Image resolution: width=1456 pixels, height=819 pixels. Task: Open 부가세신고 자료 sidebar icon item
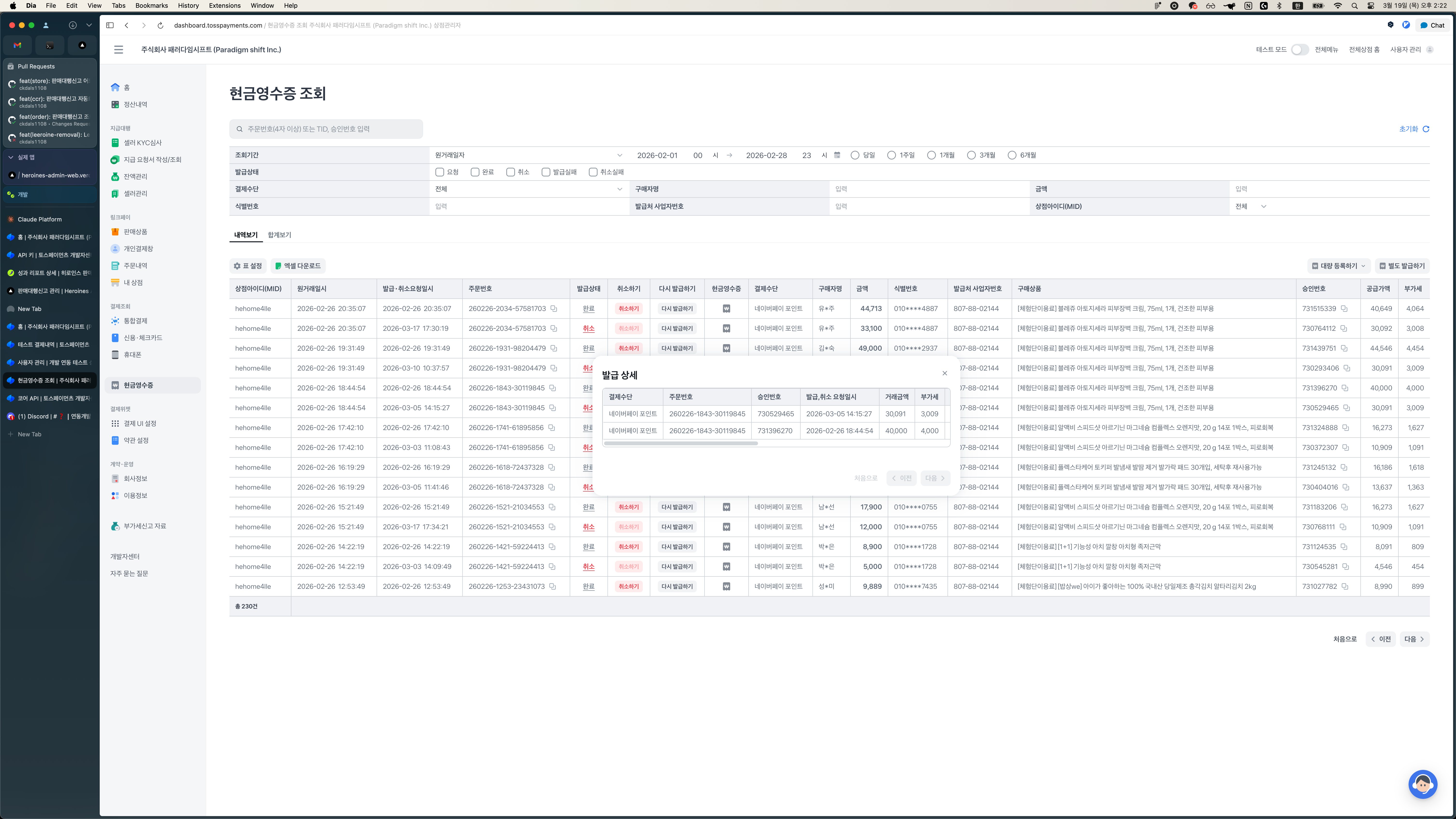(115, 526)
